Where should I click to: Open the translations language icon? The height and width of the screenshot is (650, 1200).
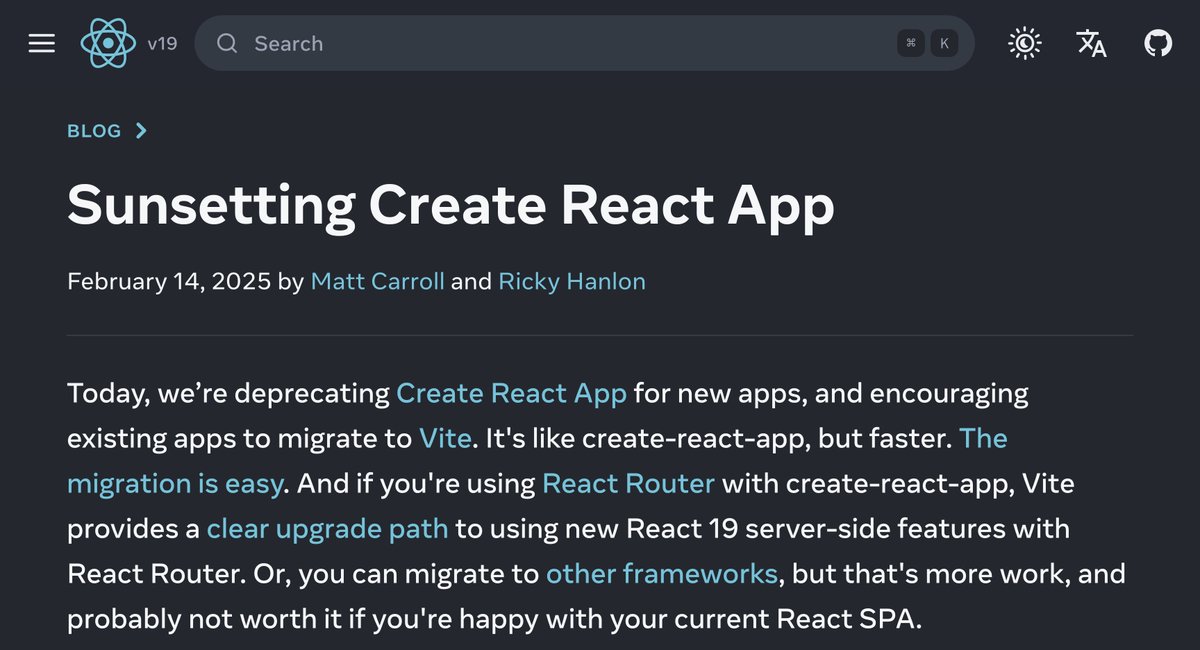[1091, 43]
